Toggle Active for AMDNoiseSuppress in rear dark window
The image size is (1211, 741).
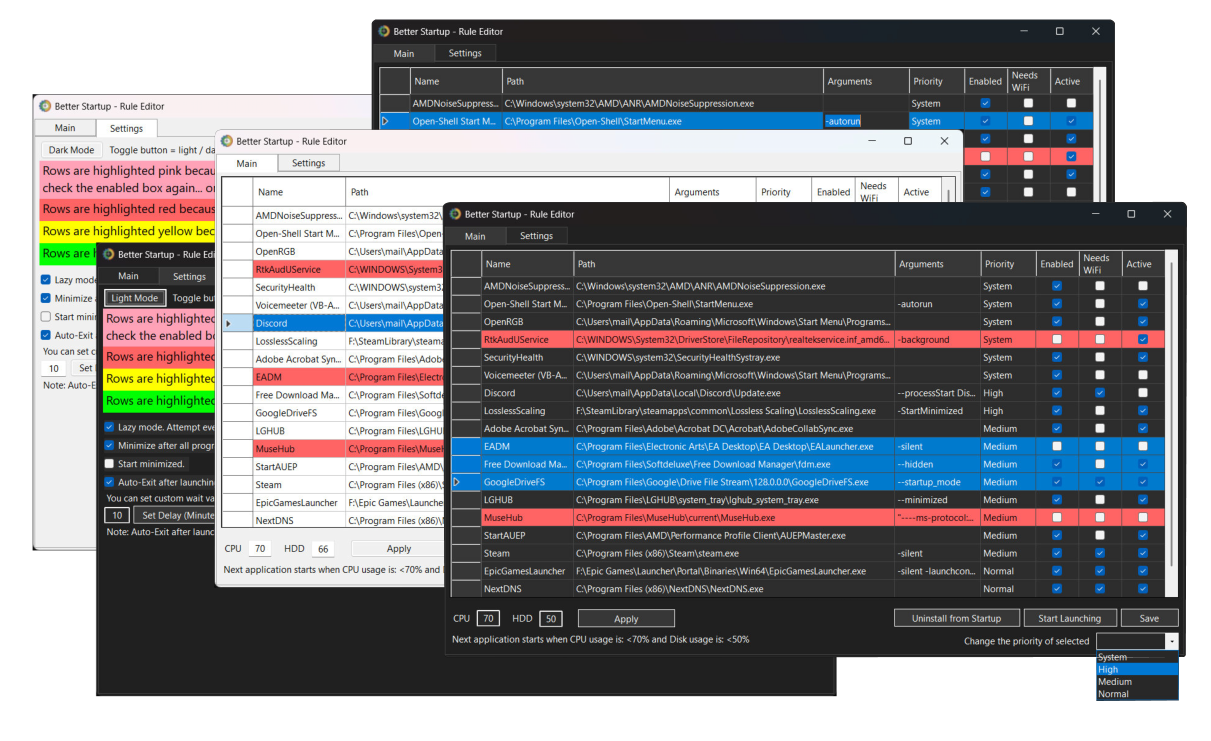1071,103
